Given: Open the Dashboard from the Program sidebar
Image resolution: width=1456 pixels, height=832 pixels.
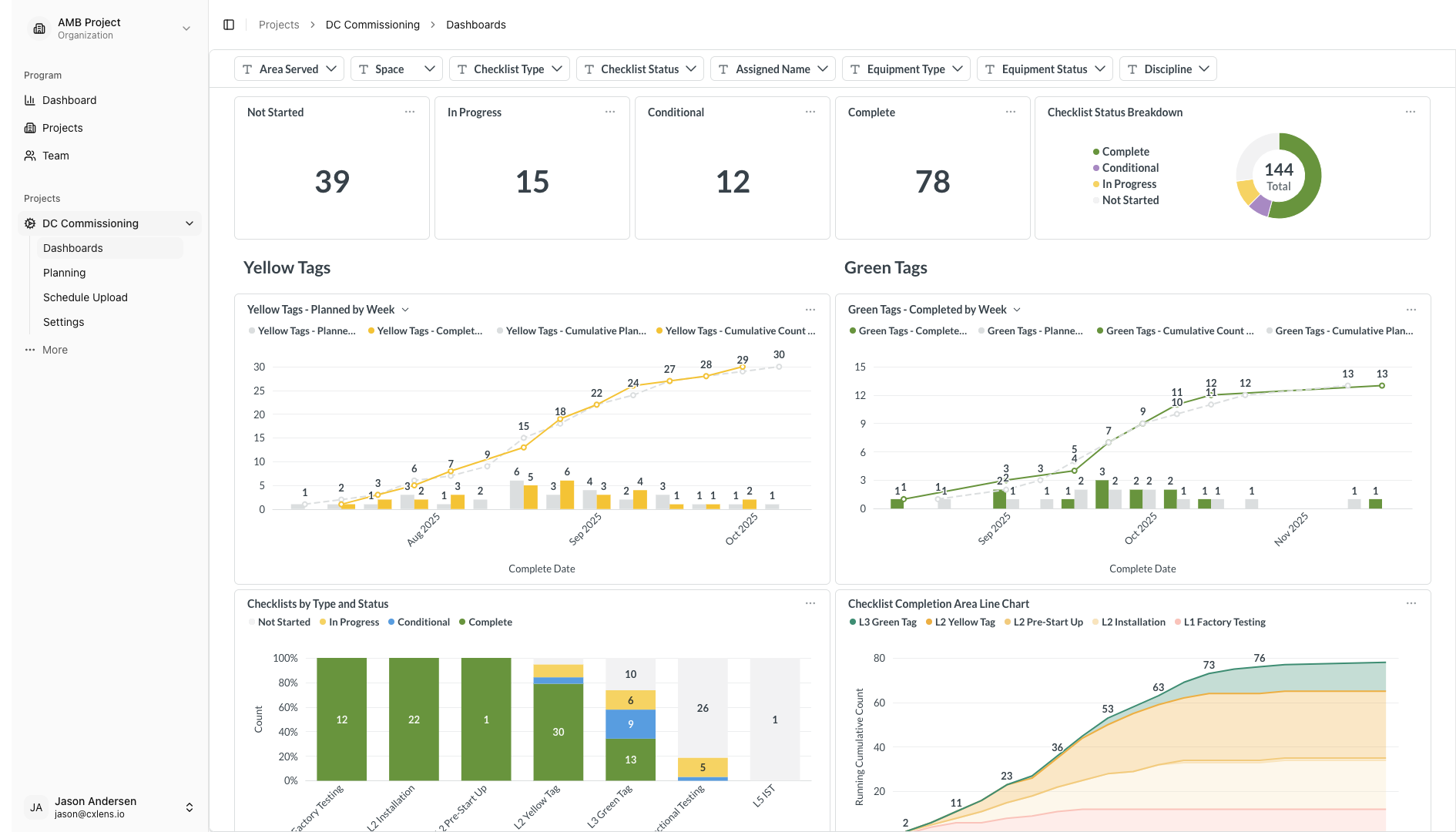Looking at the screenshot, I should tap(31, 100).
